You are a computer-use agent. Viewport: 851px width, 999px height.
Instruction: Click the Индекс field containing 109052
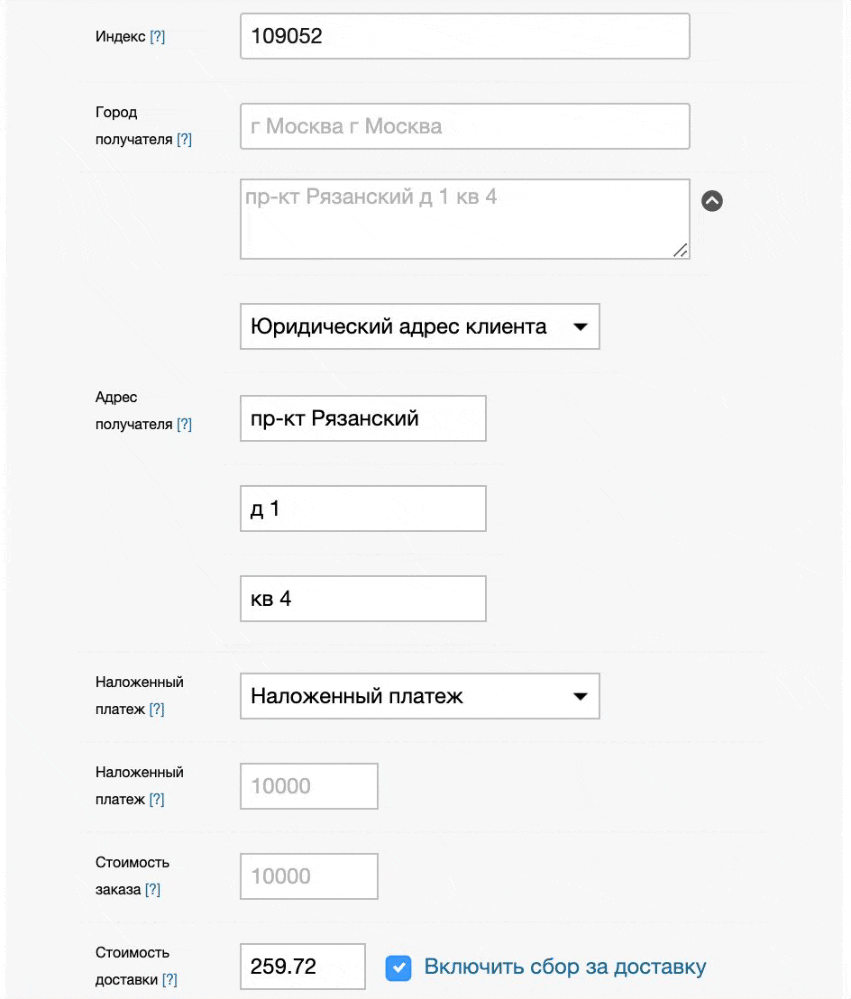point(465,36)
